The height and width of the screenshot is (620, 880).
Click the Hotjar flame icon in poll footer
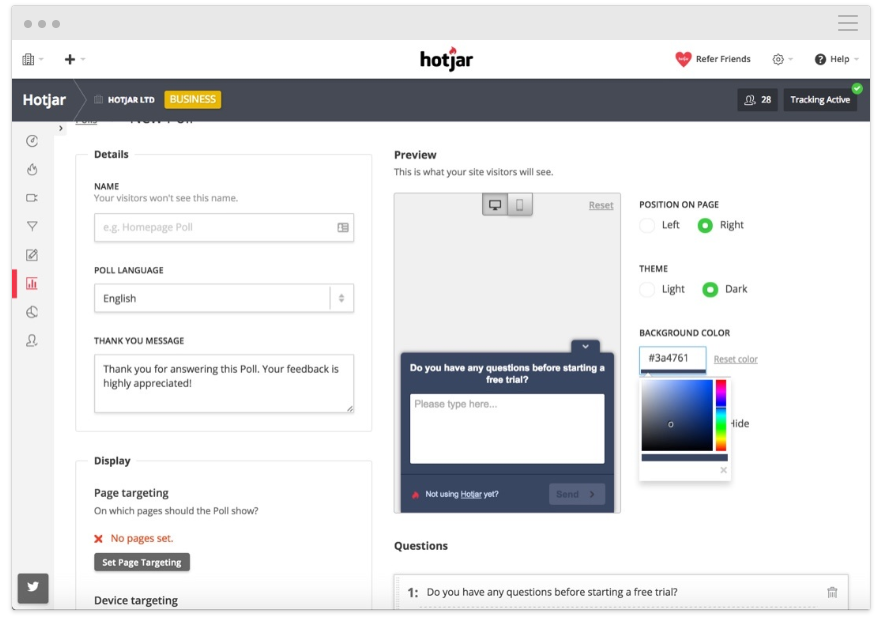coord(415,494)
